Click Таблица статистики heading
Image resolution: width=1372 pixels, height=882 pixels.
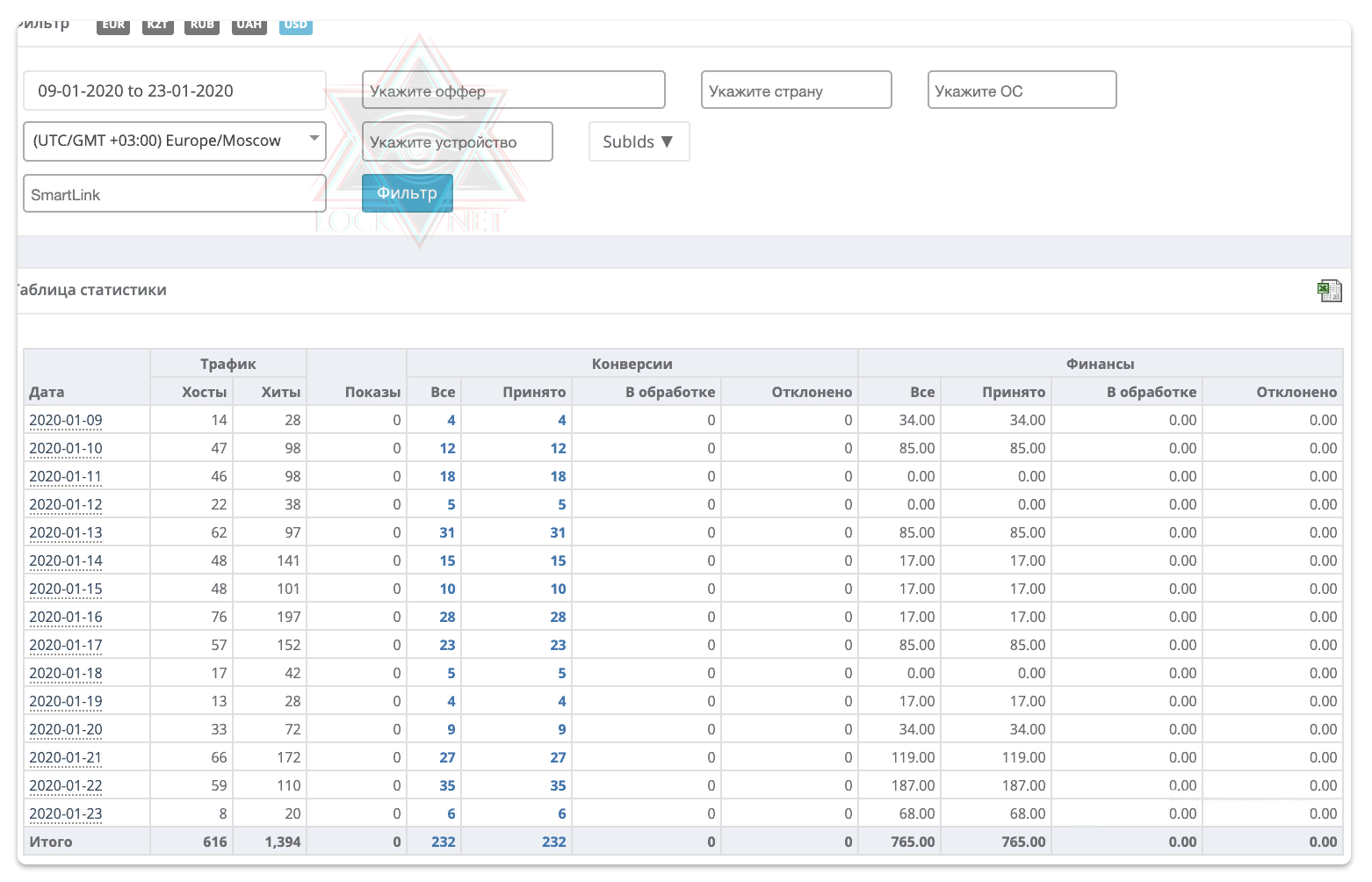pyautogui.click(x=91, y=290)
